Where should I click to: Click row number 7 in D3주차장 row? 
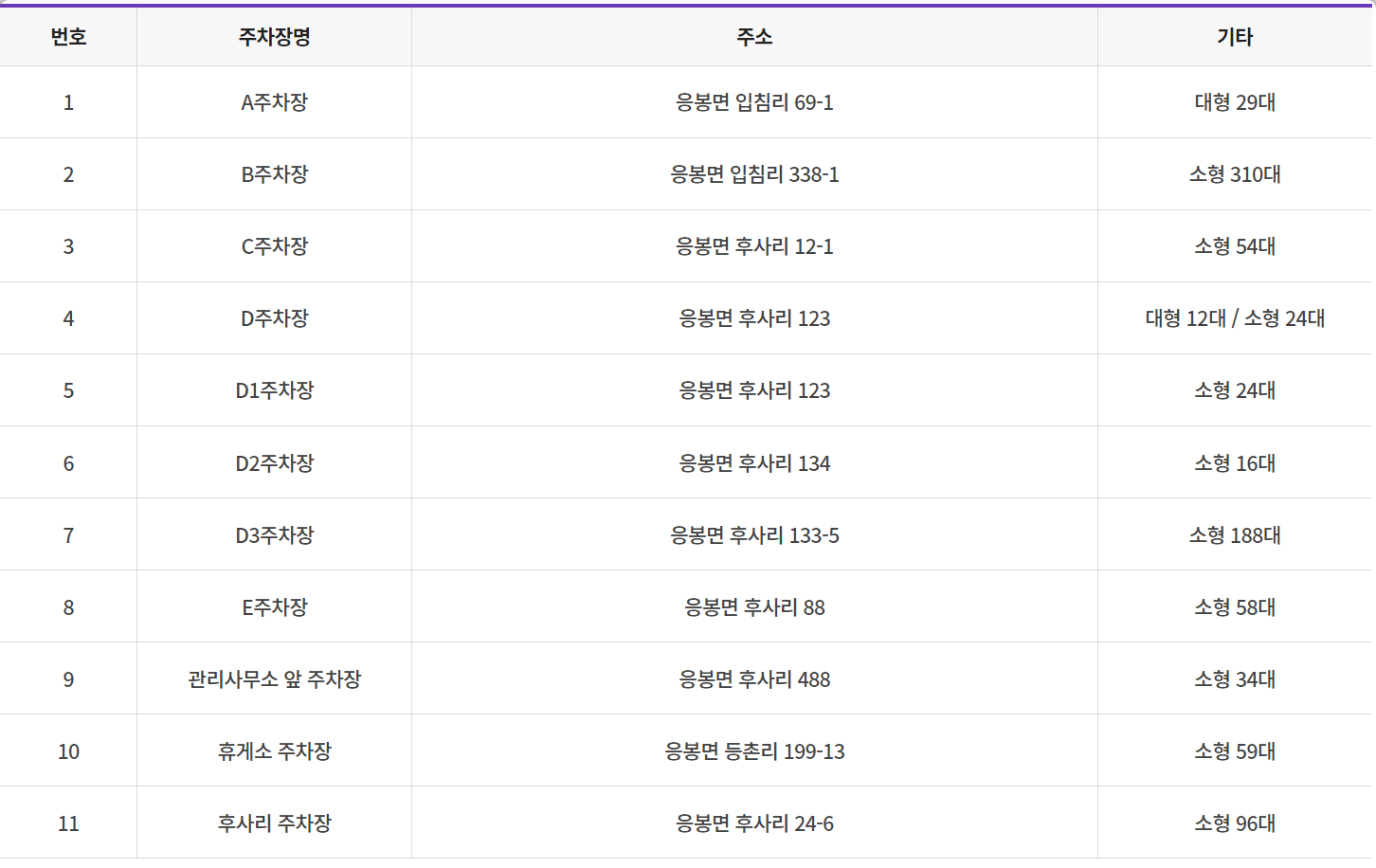coord(68,535)
